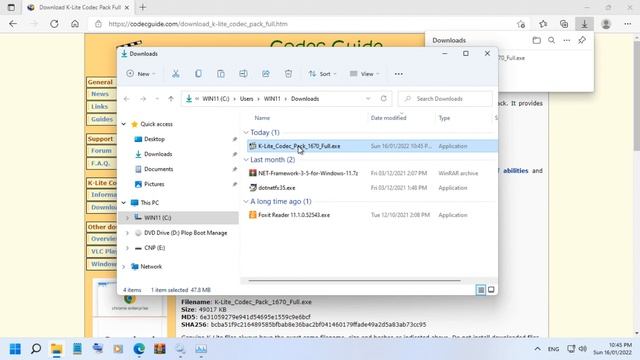Select WIN11 (C:) drive in tree
Viewport: 640px width, 360px height.
[158, 218]
